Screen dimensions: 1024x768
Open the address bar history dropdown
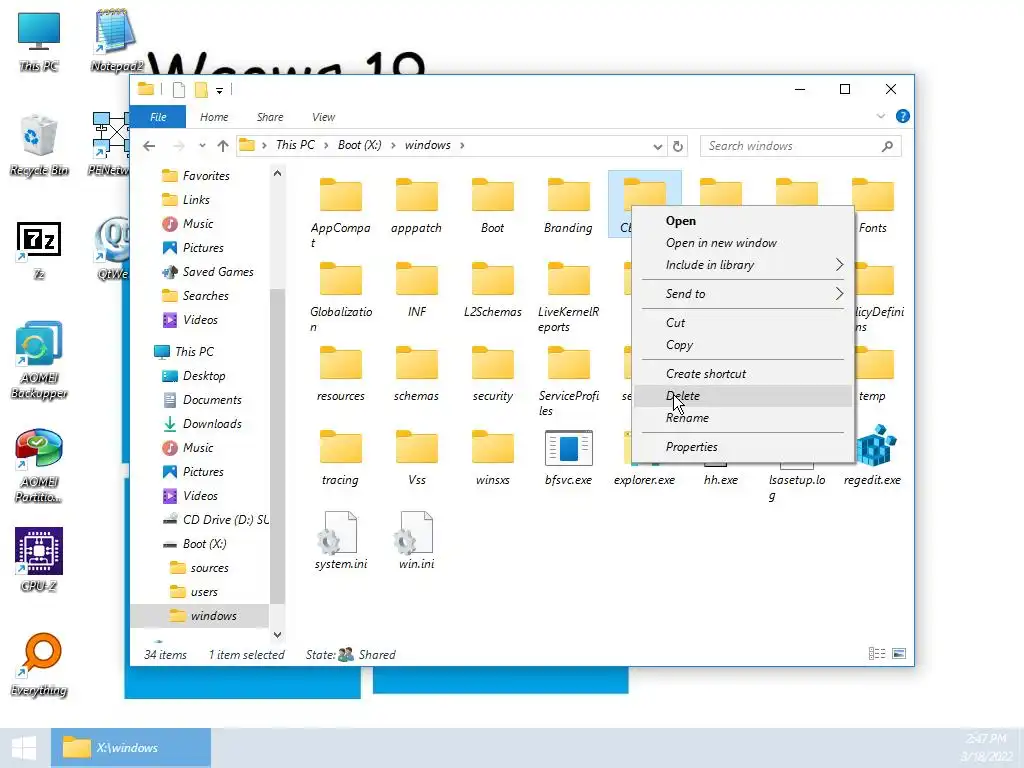coord(658,146)
